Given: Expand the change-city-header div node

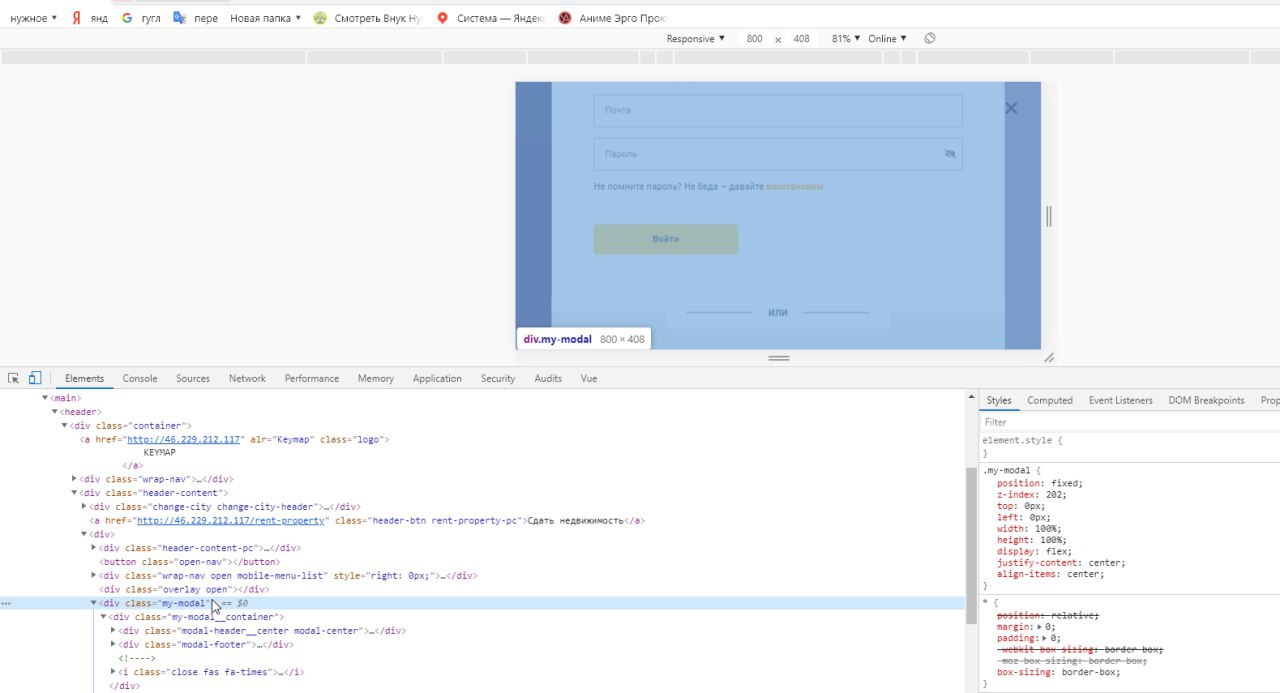Looking at the screenshot, I should point(85,507).
